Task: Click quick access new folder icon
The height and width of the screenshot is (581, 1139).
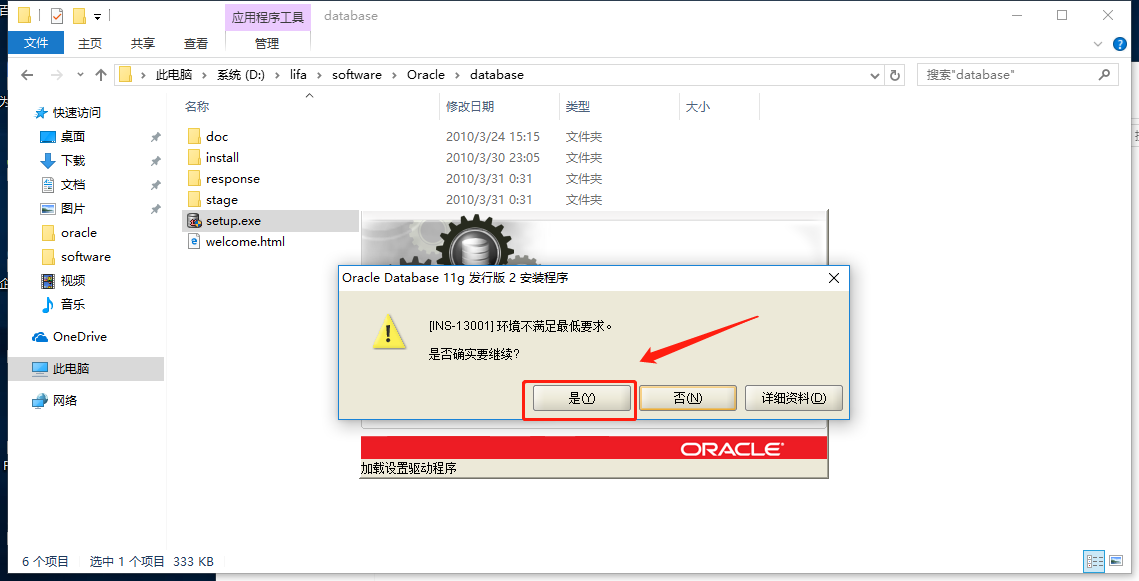Action: (79, 15)
